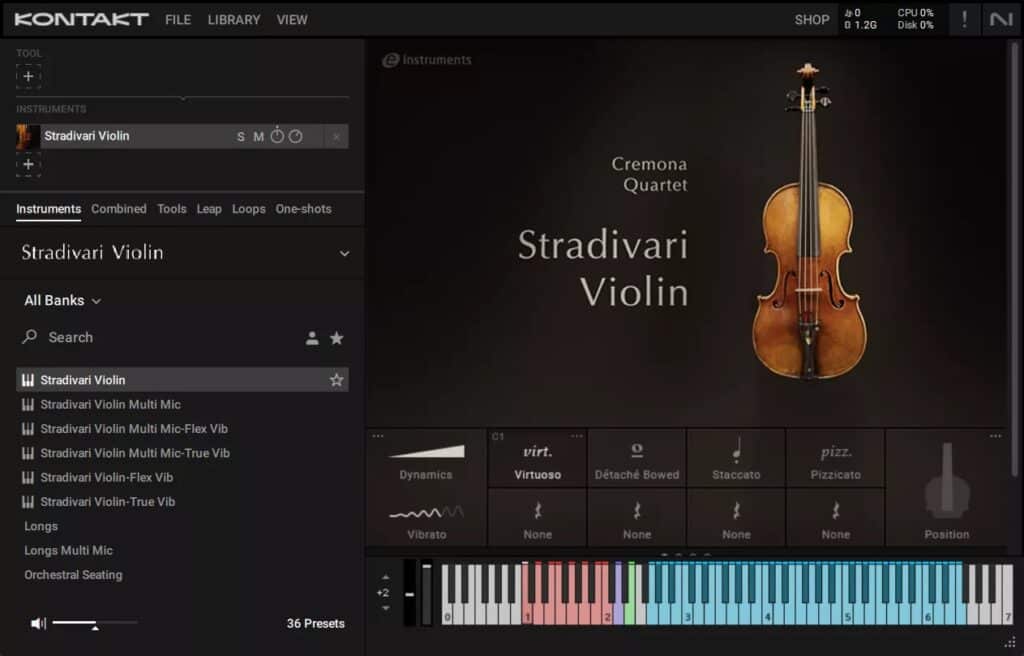This screenshot has height=656, width=1024.
Task: Select the Pizzicato articulation
Action: click(836, 457)
